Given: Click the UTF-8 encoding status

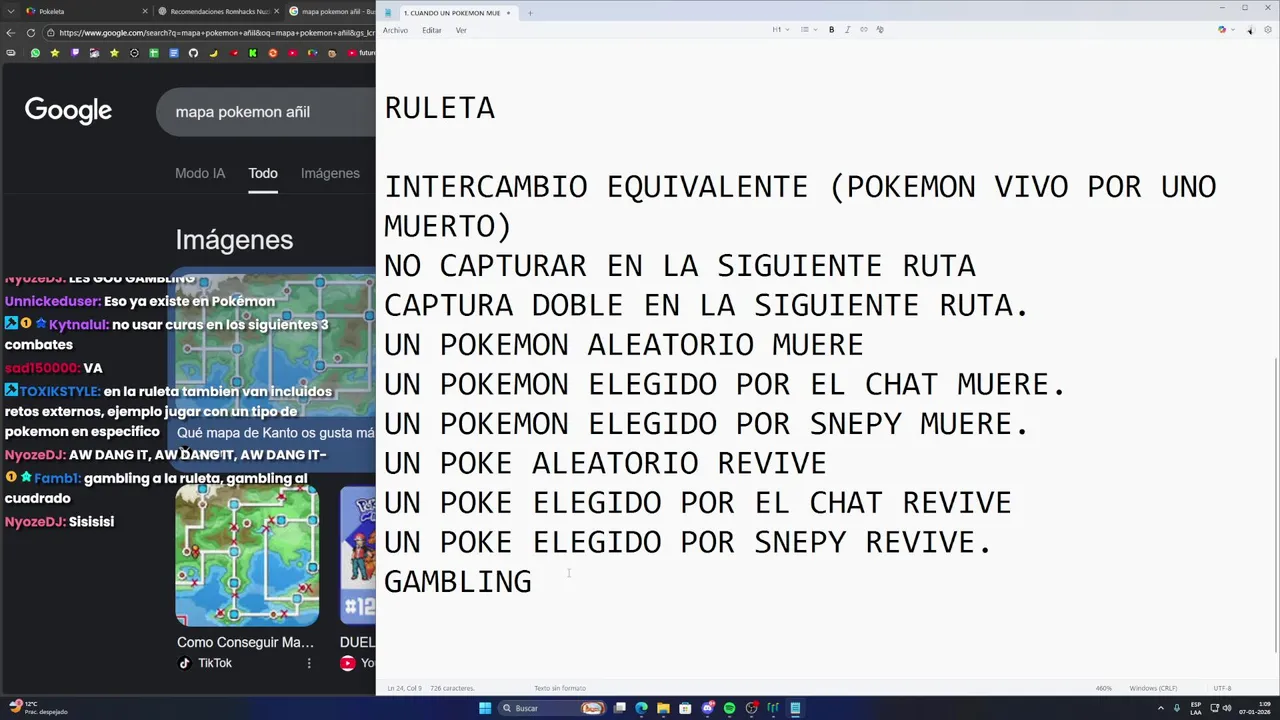Looking at the screenshot, I should click(1222, 688).
